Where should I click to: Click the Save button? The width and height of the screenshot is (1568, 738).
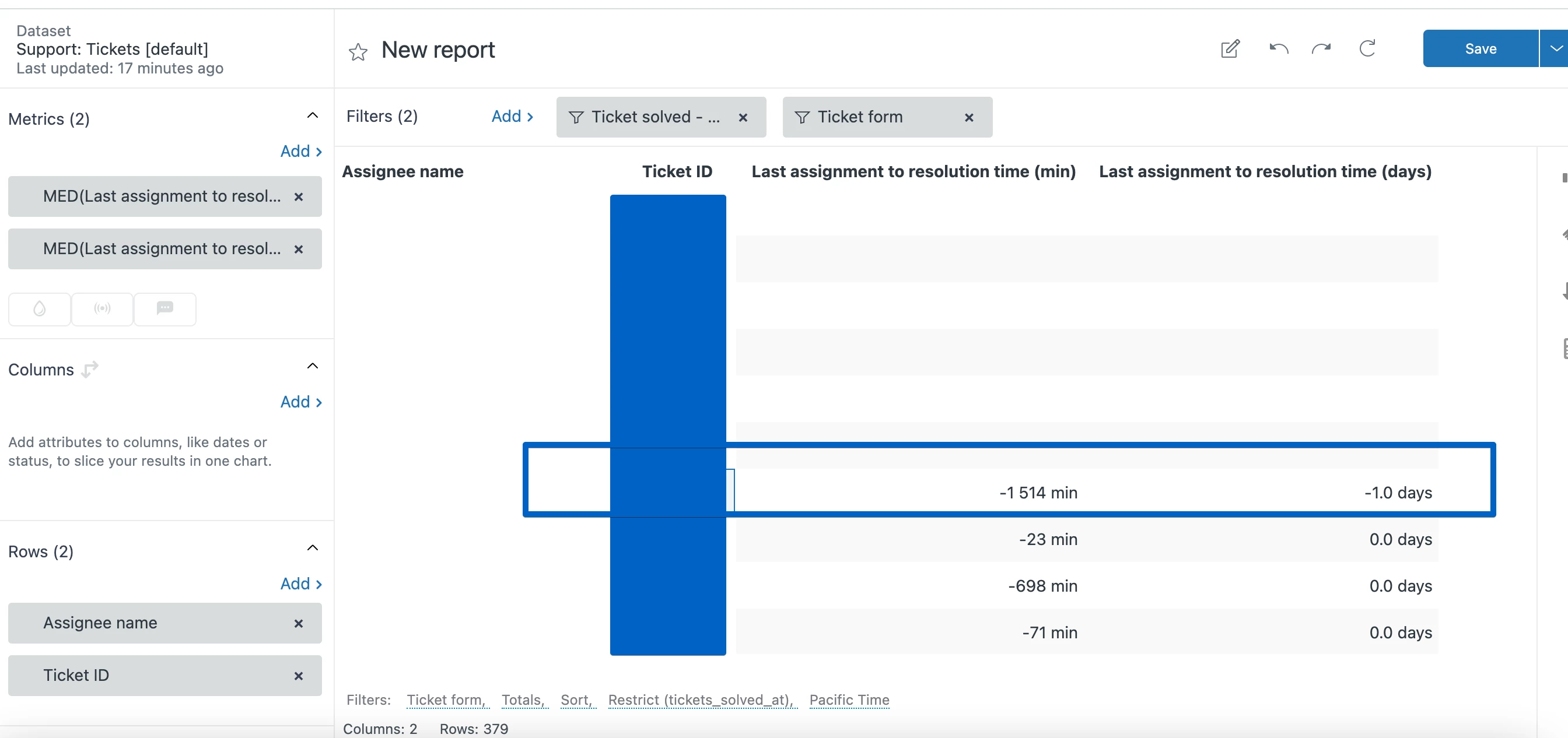1480,48
